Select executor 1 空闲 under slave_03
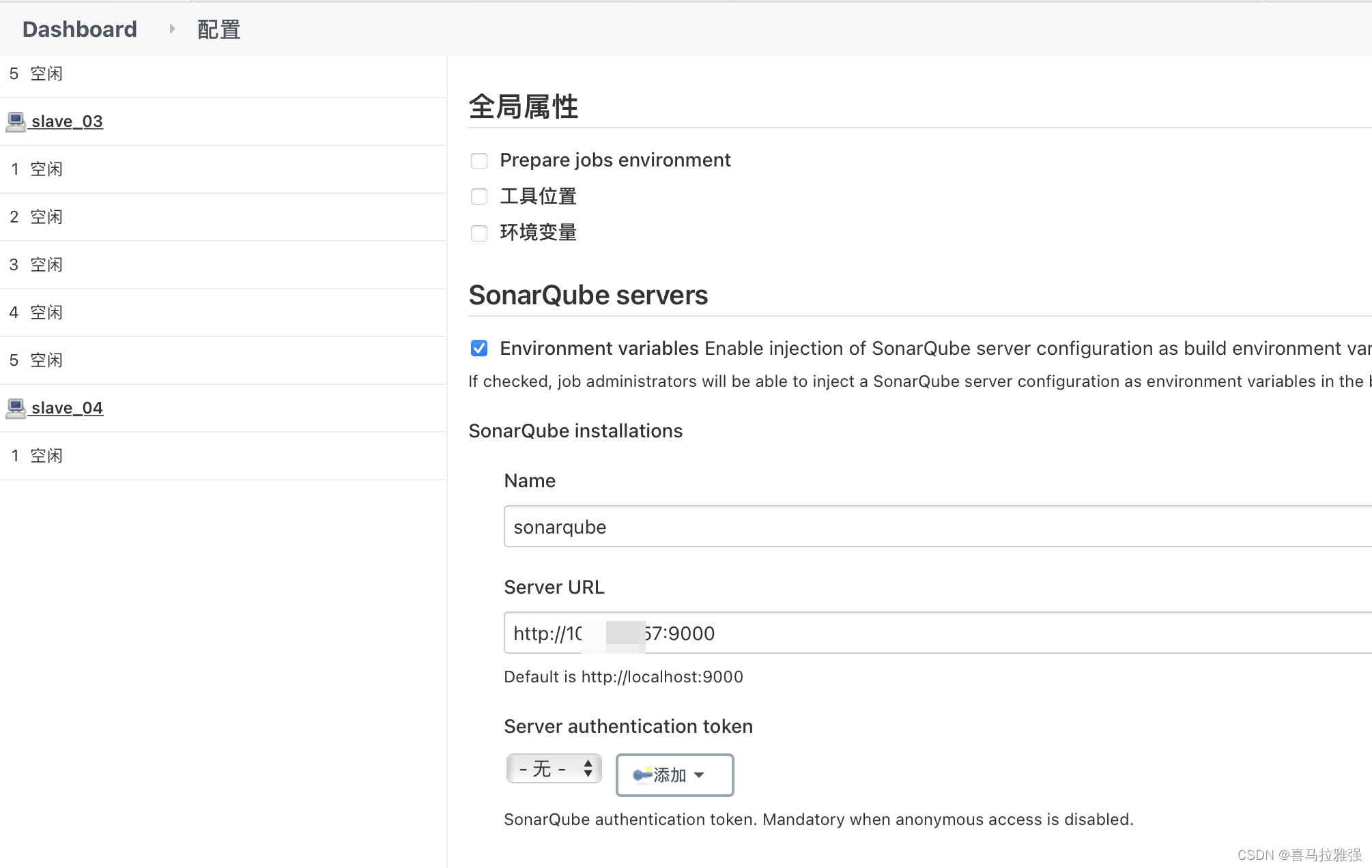The height and width of the screenshot is (868, 1372). 37,169
